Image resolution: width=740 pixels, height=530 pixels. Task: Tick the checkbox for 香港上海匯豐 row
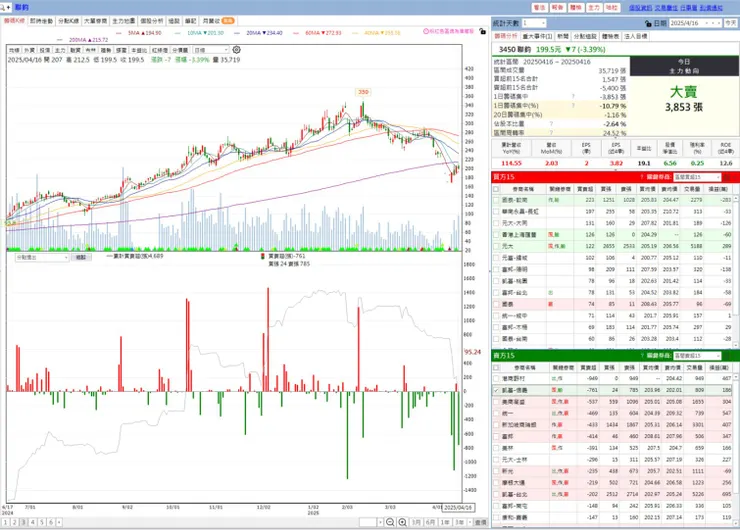tap(496, 235)
